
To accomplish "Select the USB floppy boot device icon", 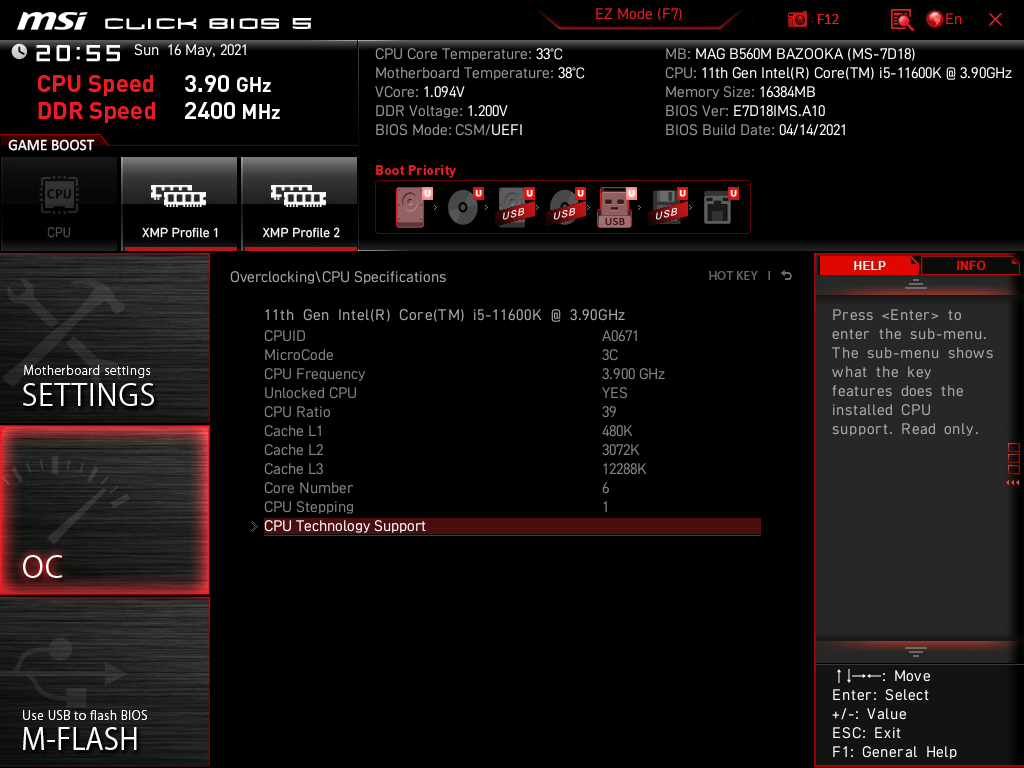I will tap(668, 207).
